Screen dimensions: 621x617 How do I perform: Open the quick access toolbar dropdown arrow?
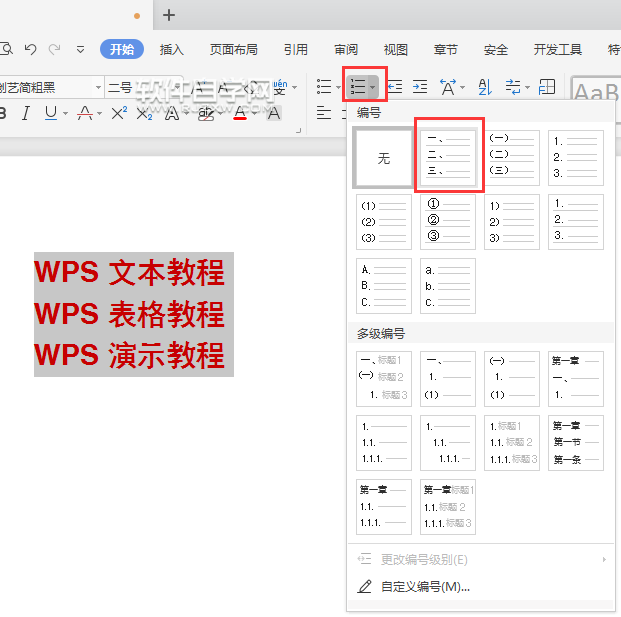tap(80, 50)
